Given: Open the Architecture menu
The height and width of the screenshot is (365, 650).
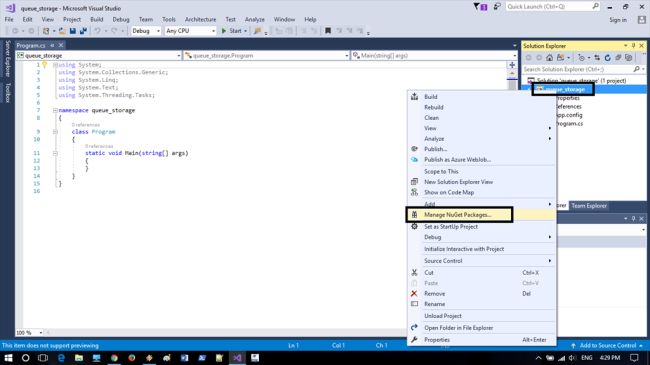Looking at the screenshot, I should point(201,19).
